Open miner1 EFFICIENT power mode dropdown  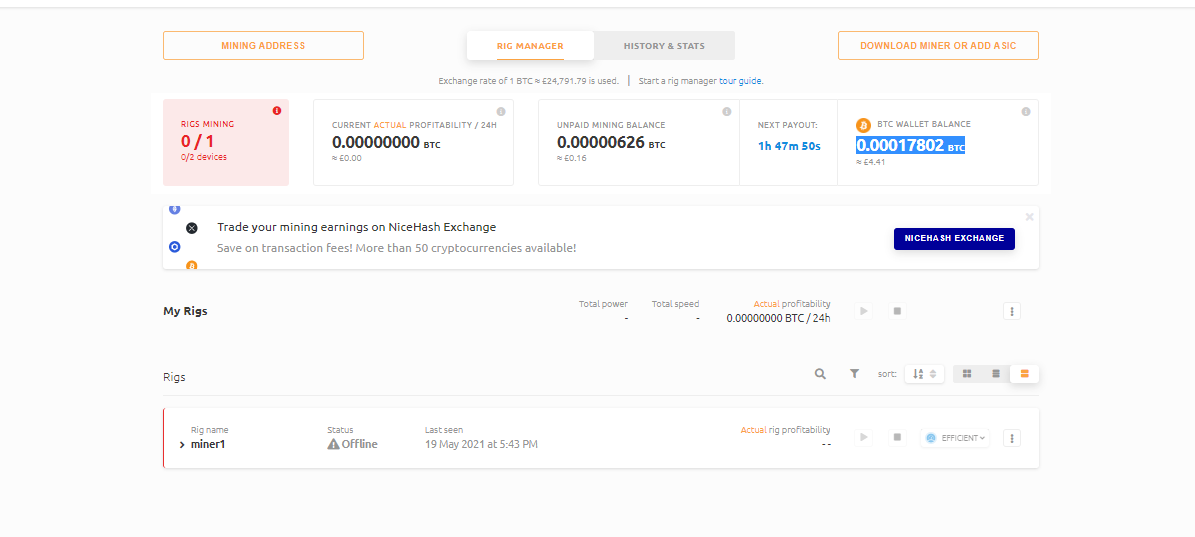pyautogui.click(x=955, y=438)
